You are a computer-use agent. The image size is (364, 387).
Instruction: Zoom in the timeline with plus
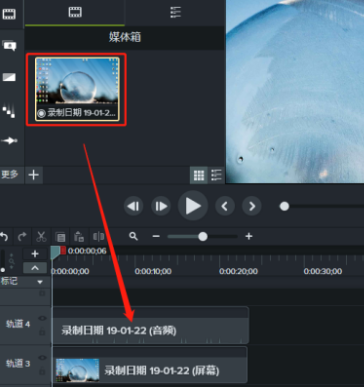(249, 236)
